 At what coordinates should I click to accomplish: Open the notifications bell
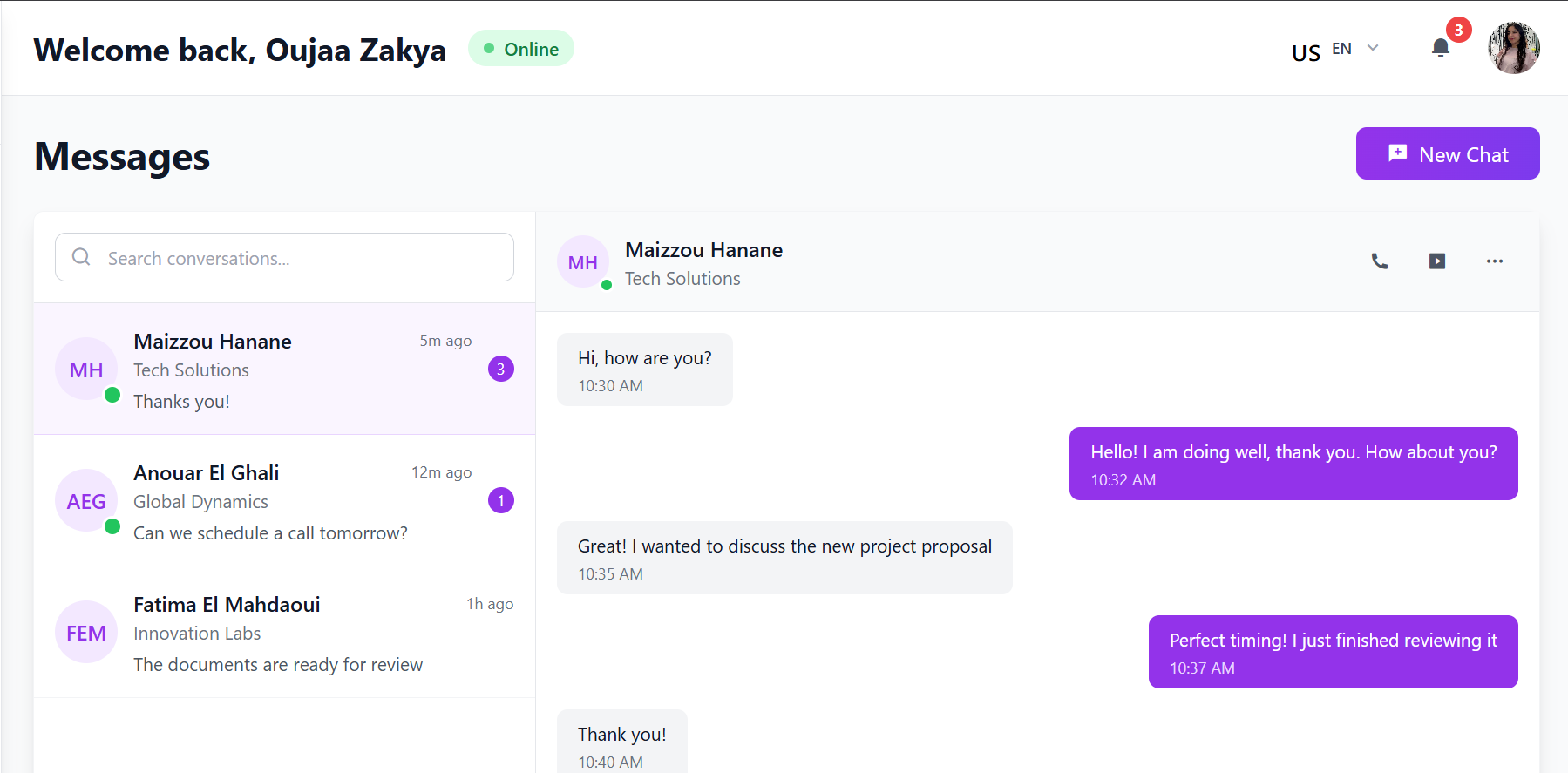click(1441, 48)
